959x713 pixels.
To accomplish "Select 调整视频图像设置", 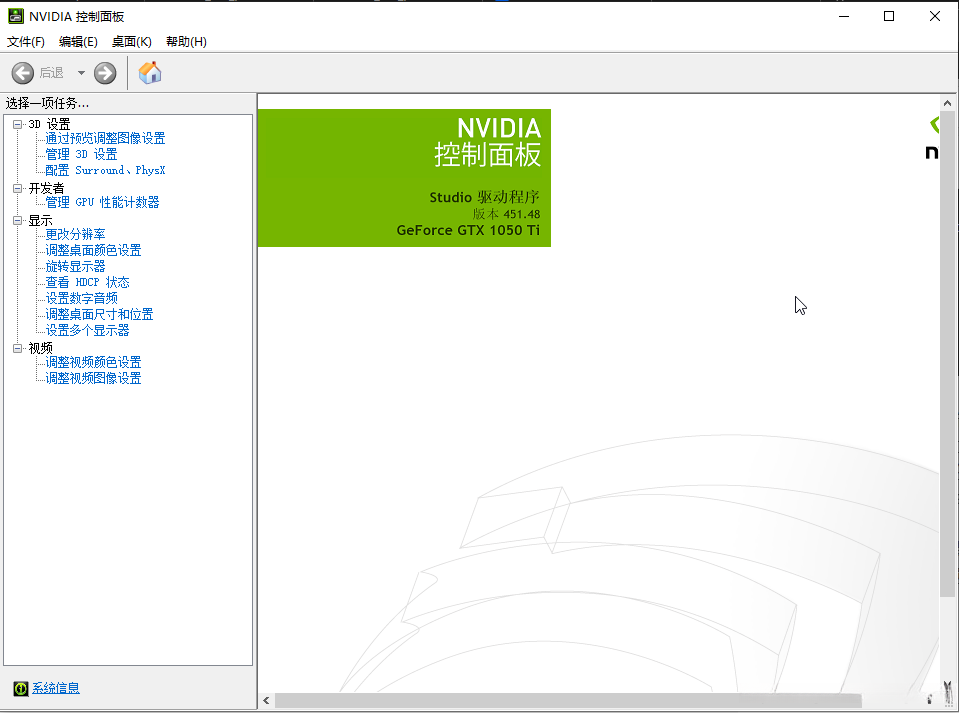I will pos(94,379).
